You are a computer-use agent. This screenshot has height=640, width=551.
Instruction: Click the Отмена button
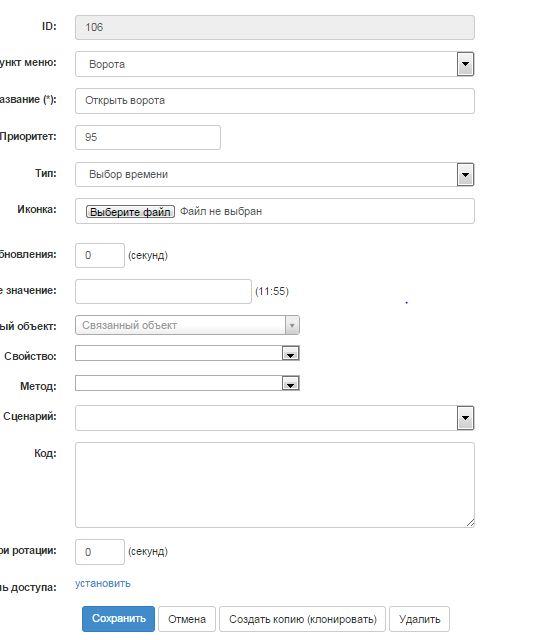187,619
